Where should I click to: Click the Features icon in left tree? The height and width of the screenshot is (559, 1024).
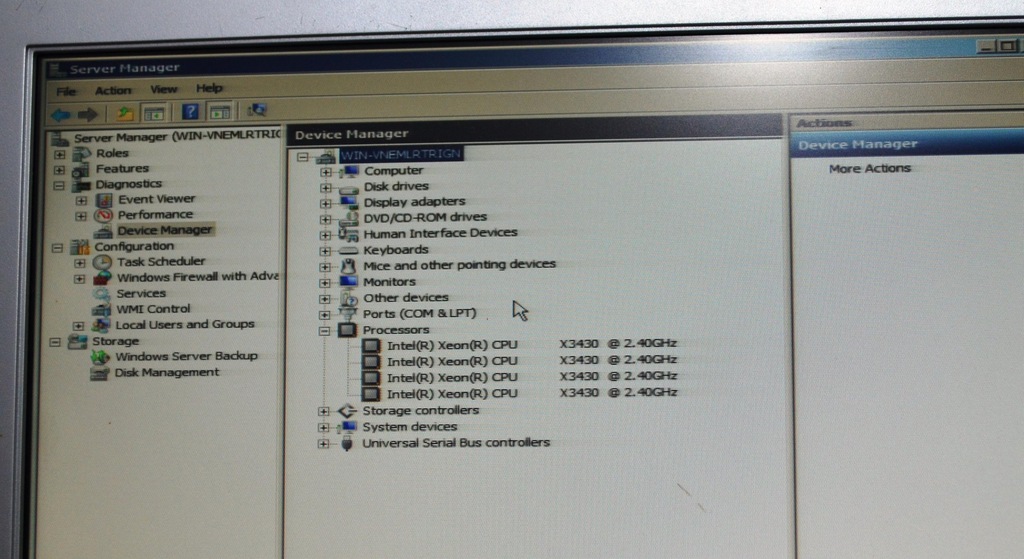pos(81,170)
